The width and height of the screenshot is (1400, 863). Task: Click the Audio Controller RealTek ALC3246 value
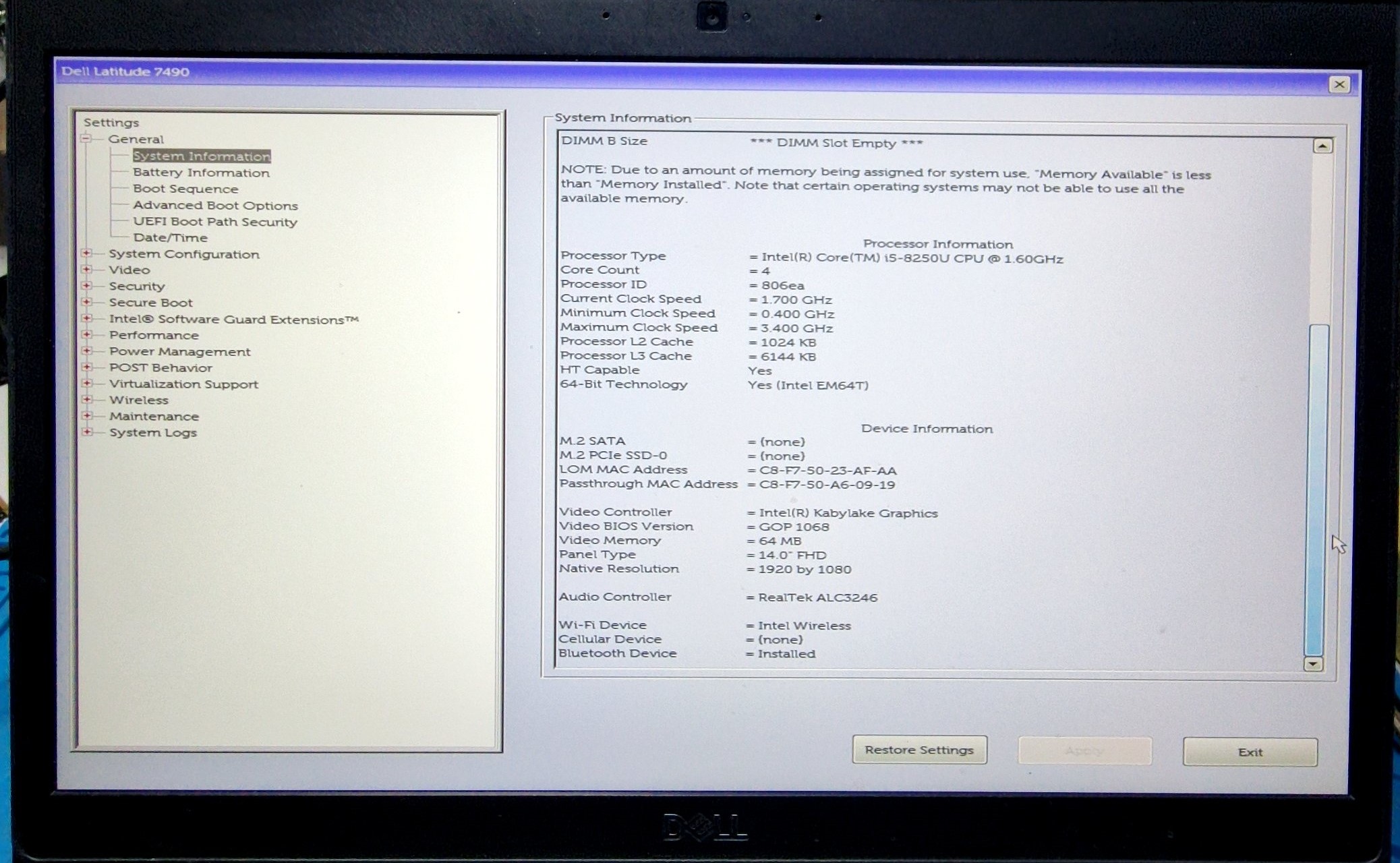[x=818, y=597]
